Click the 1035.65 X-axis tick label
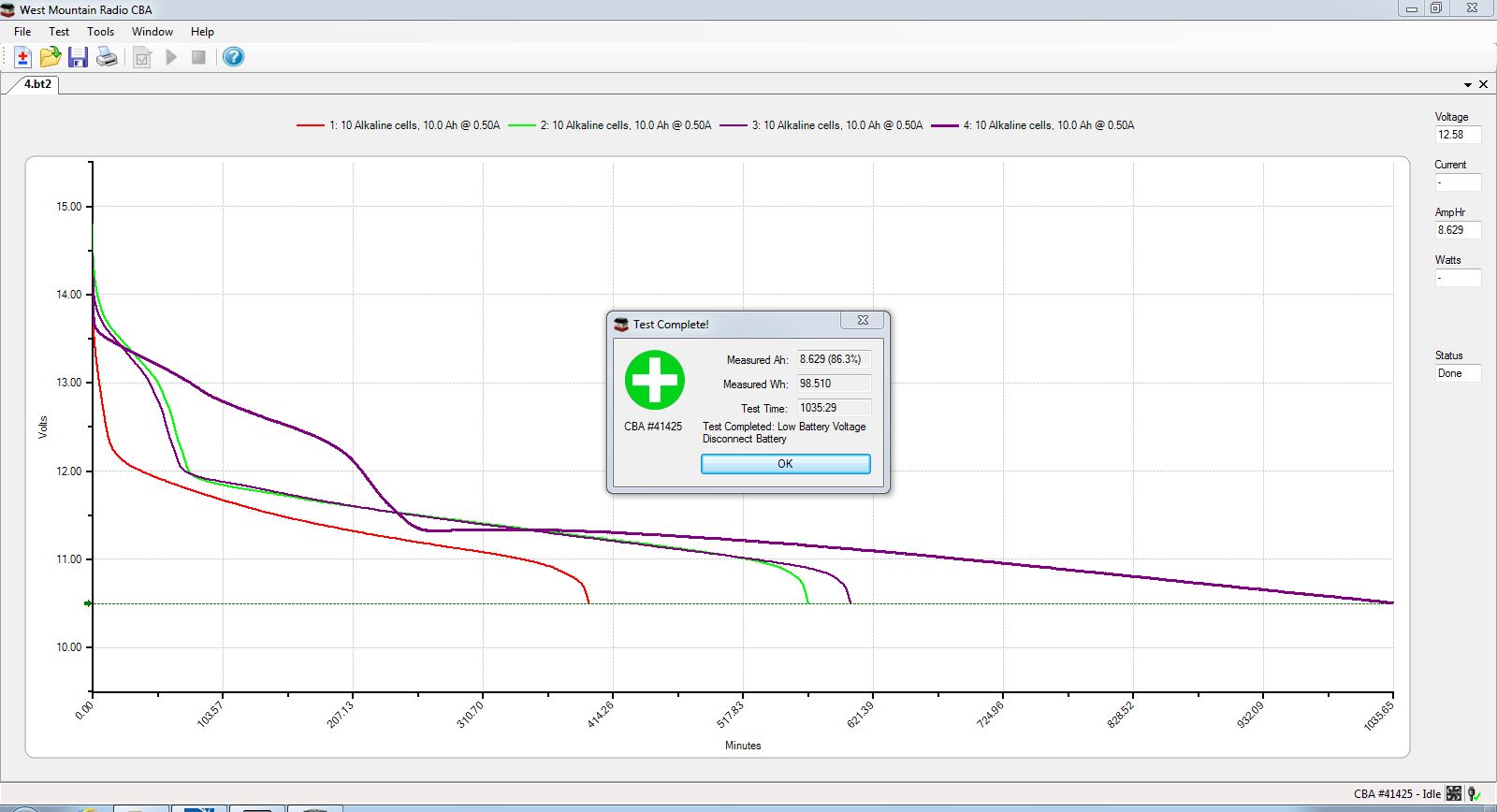 pyautogui.click(x=1378, y=716)
